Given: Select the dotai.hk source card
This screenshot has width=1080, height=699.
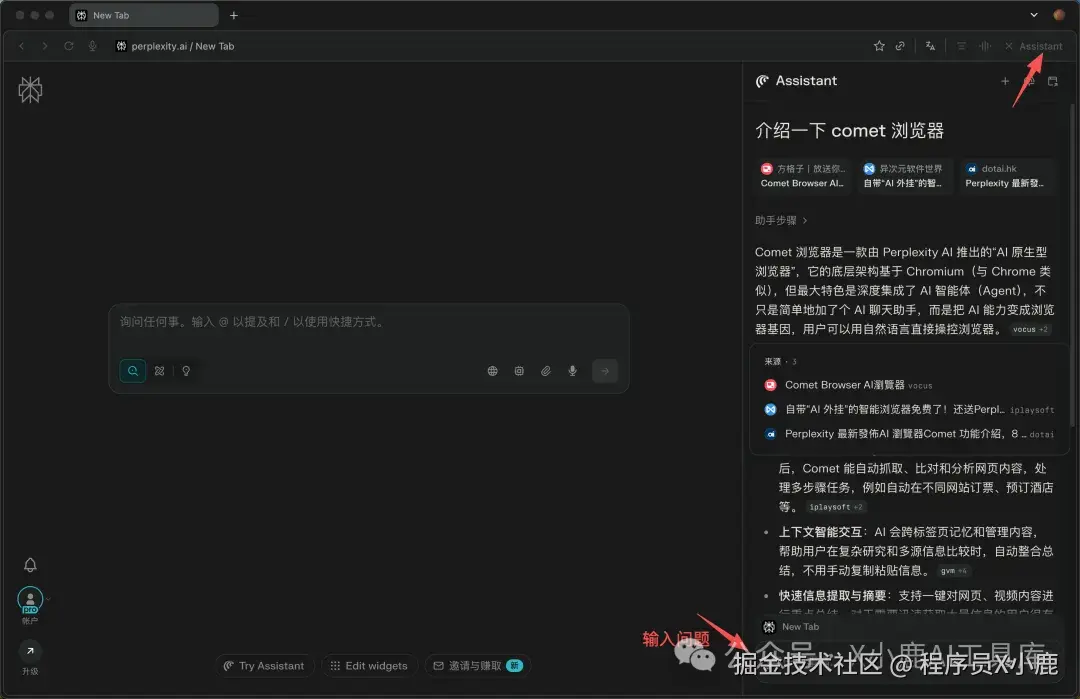Looking at the screenshot, I should [1007, 176].
